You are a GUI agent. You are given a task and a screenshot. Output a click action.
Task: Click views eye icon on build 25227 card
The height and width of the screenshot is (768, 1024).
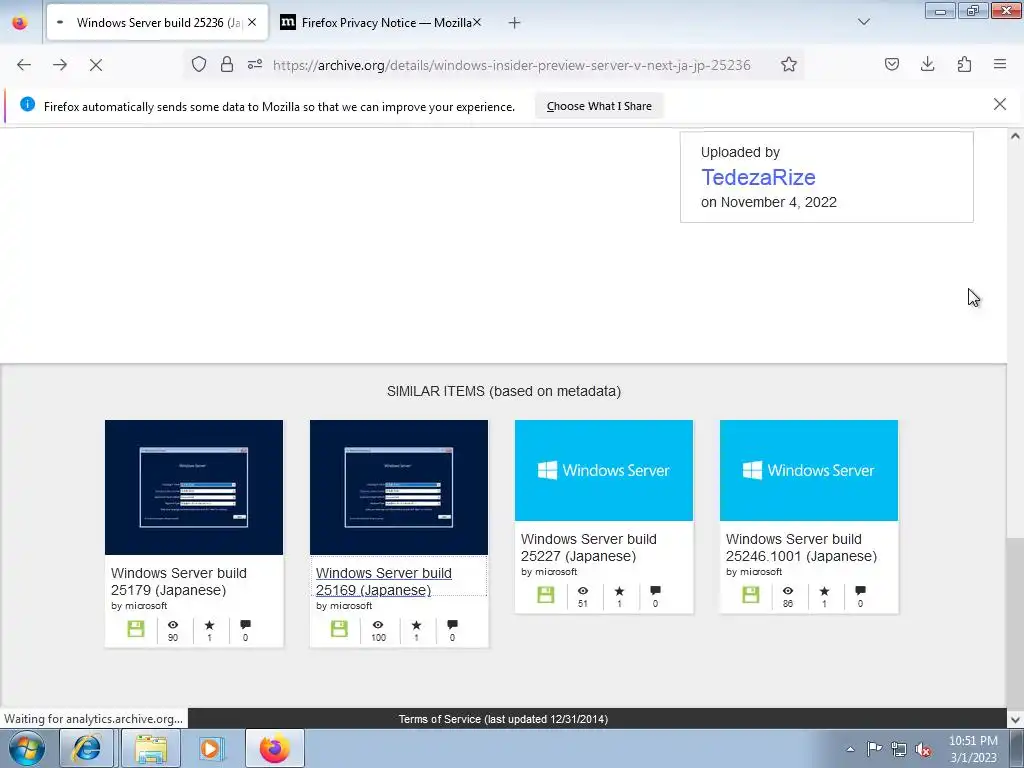[x=583, y=591]
